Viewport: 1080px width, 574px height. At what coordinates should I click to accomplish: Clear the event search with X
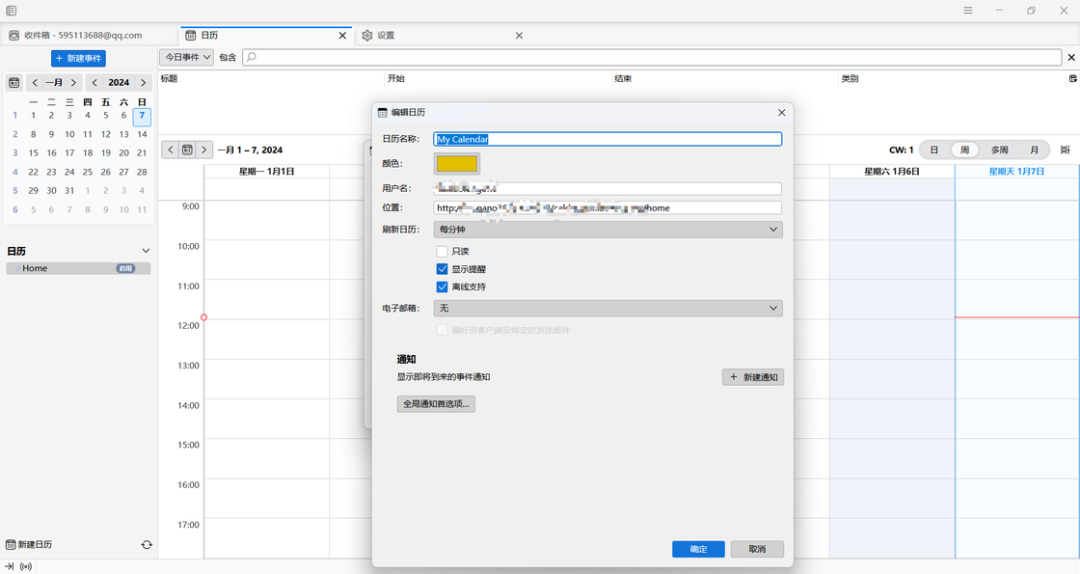[x=1071, y=57]
